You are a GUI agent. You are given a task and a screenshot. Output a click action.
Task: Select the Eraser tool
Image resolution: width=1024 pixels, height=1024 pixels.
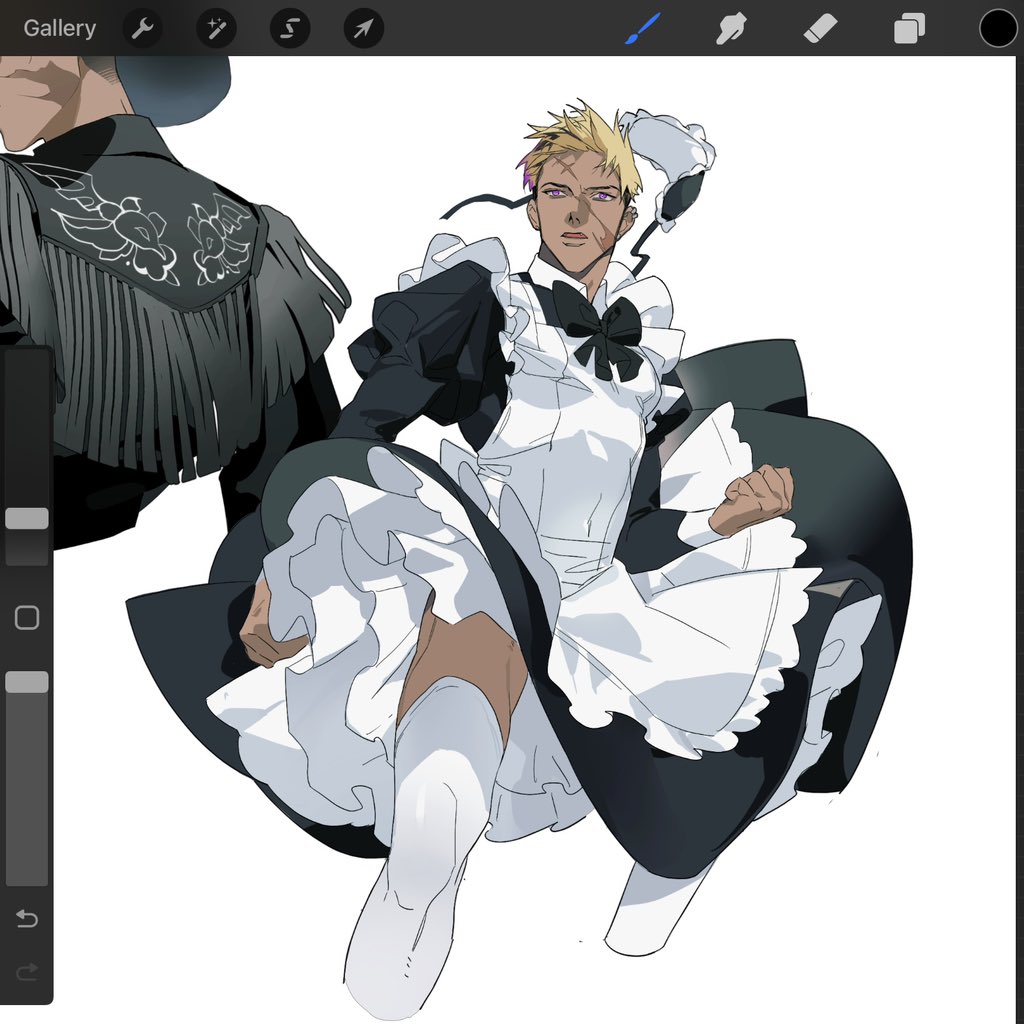point(820,29)
